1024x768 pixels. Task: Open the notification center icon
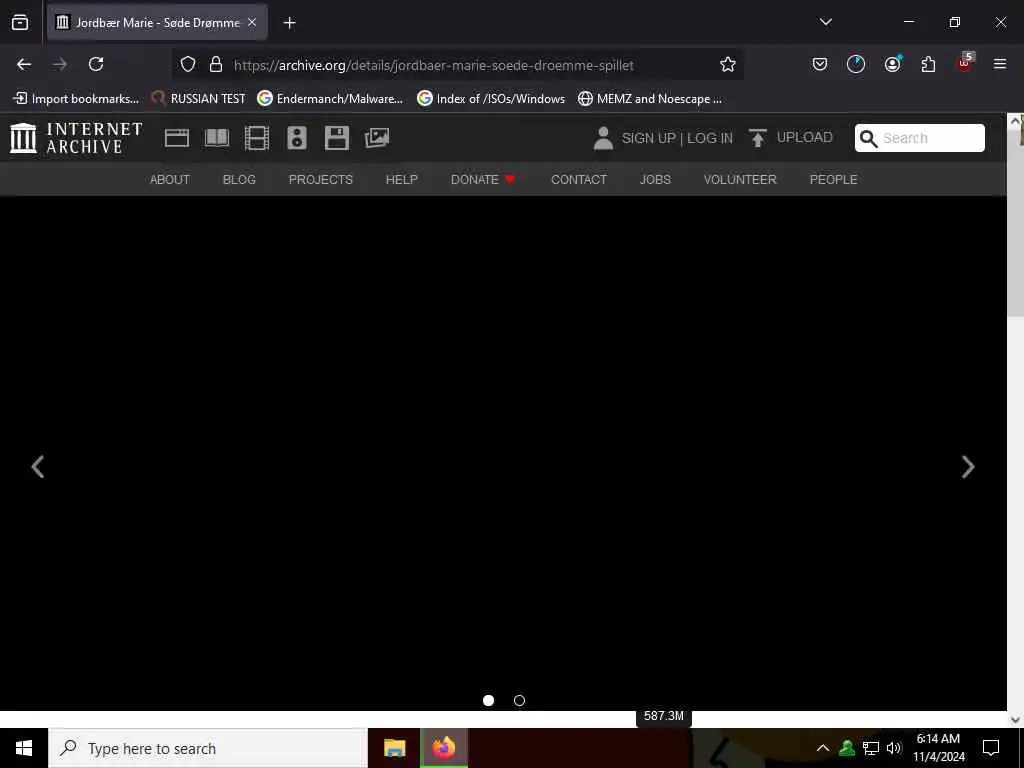(x=991, y=748)
